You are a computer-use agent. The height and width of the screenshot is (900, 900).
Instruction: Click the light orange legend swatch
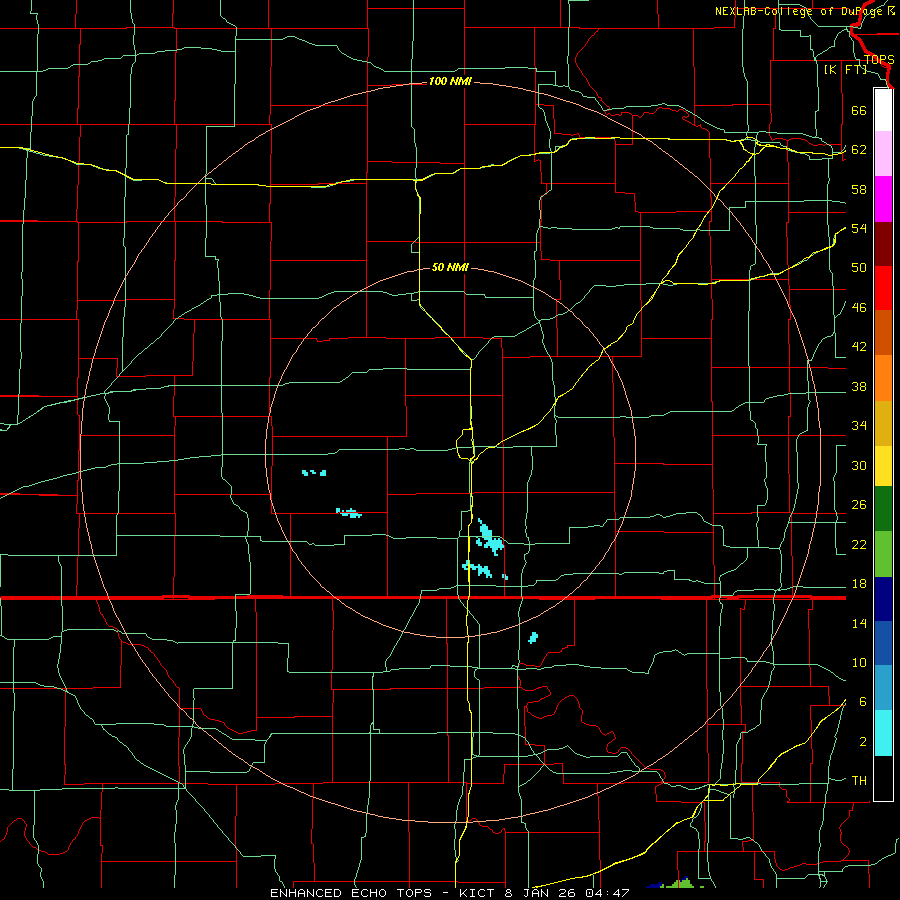(x=883, y=378)
